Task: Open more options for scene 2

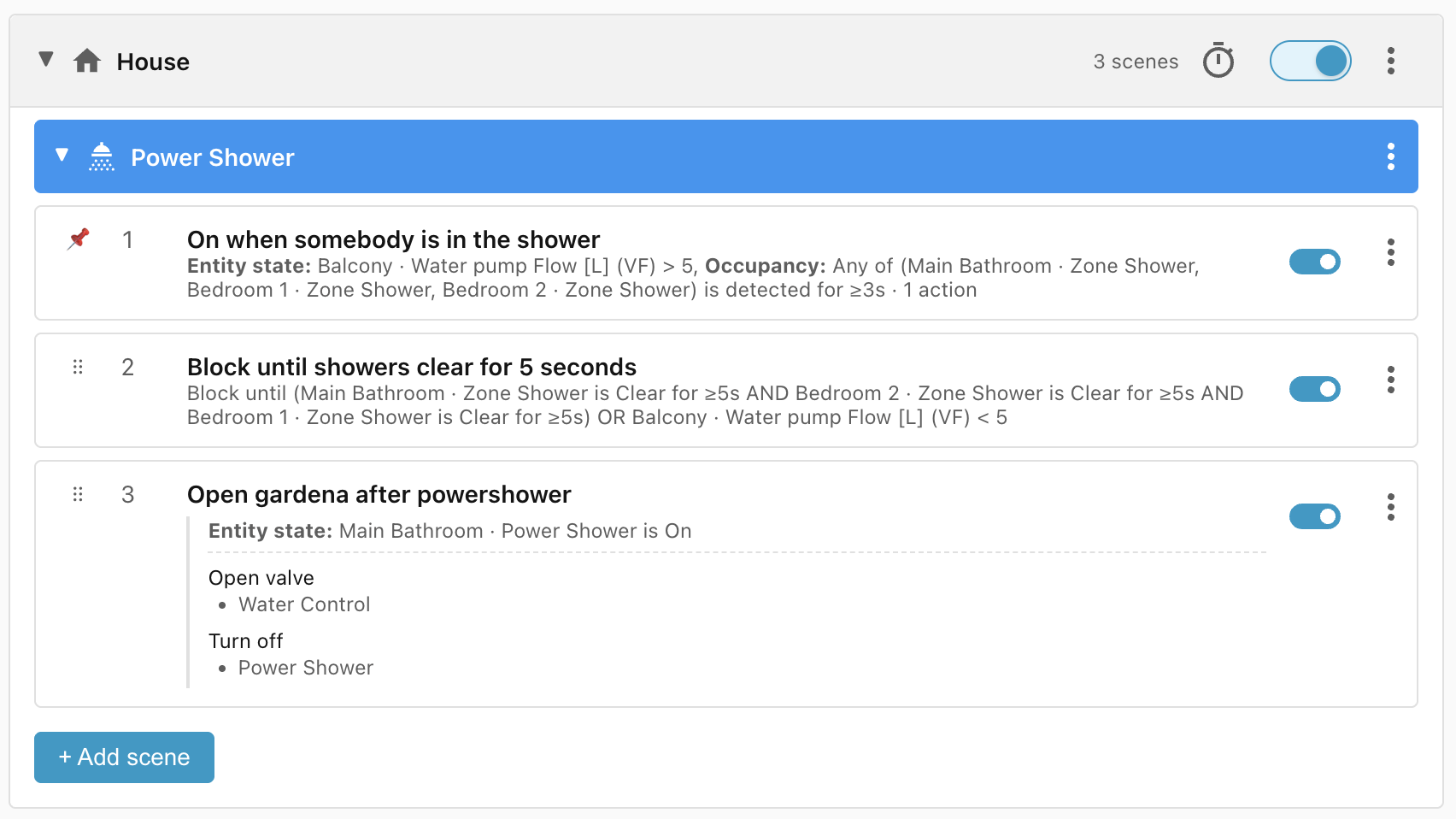Action: pos(1391,380)
